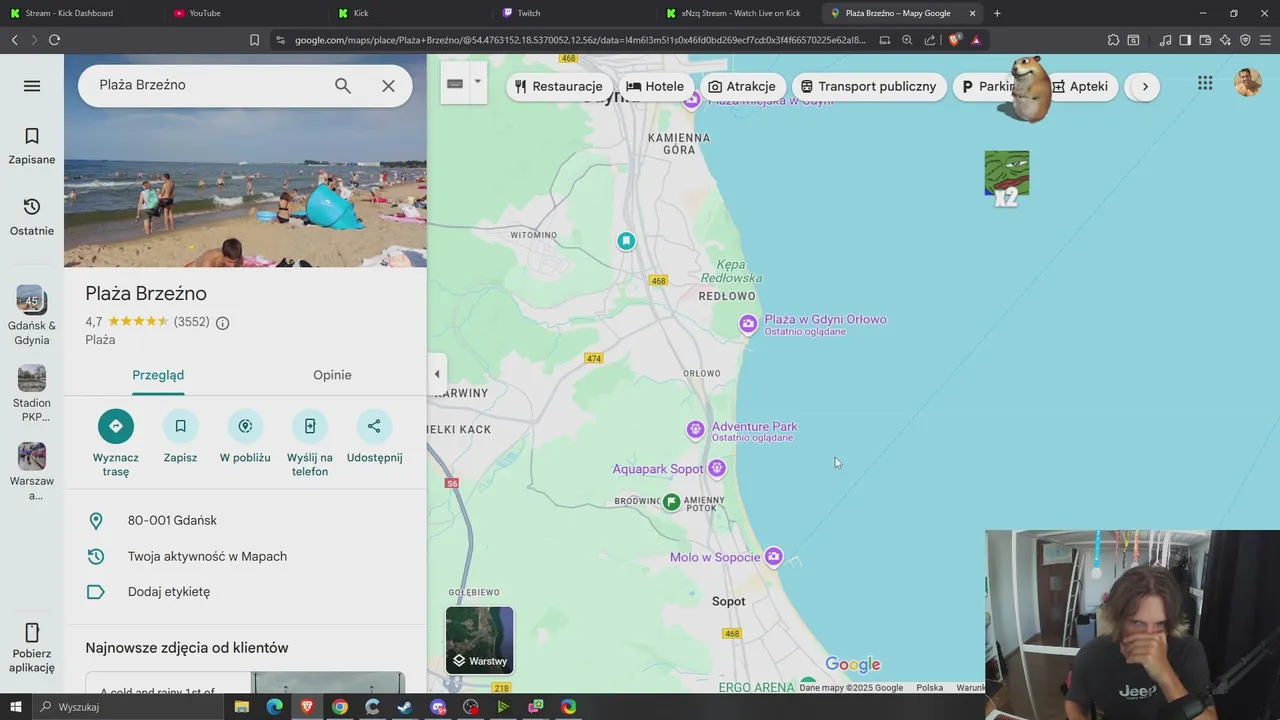
Task: Open Windows Start menu
Action: [15, 707]
